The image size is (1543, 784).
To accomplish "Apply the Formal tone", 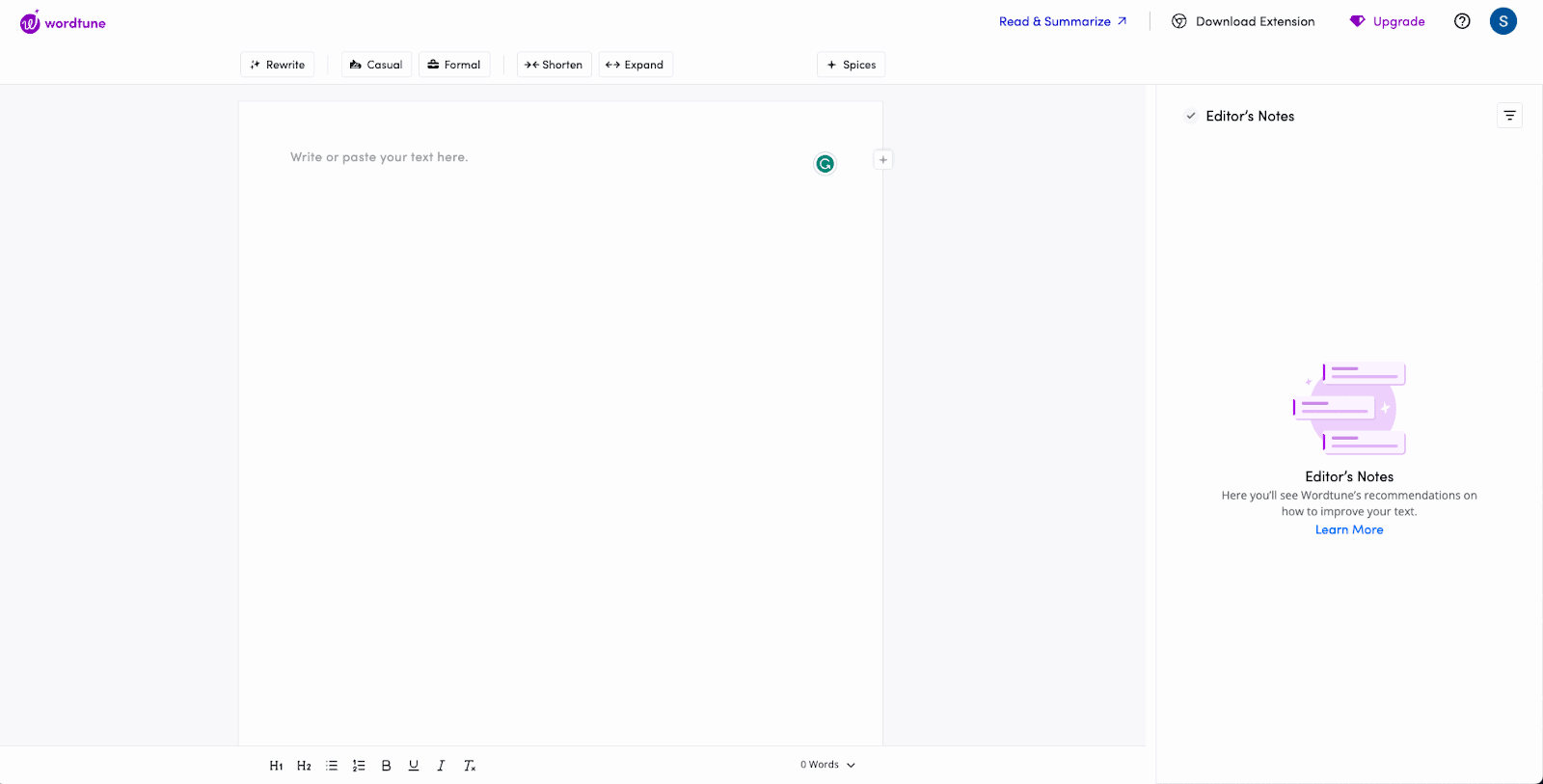I will click(x=454, y=65).
